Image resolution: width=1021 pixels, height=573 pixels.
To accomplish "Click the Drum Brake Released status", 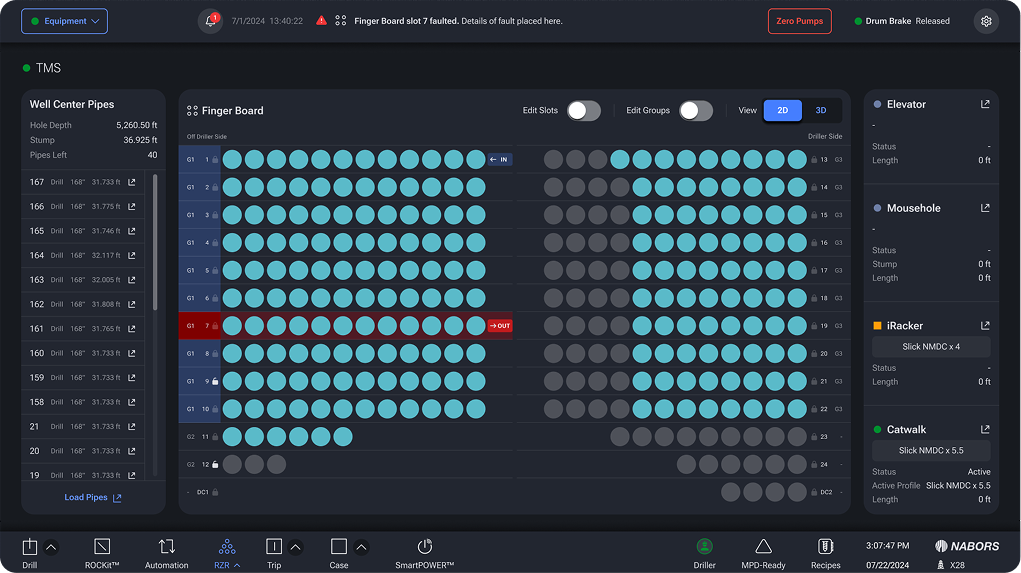I will pyautogui.click(x=902, y=21).
